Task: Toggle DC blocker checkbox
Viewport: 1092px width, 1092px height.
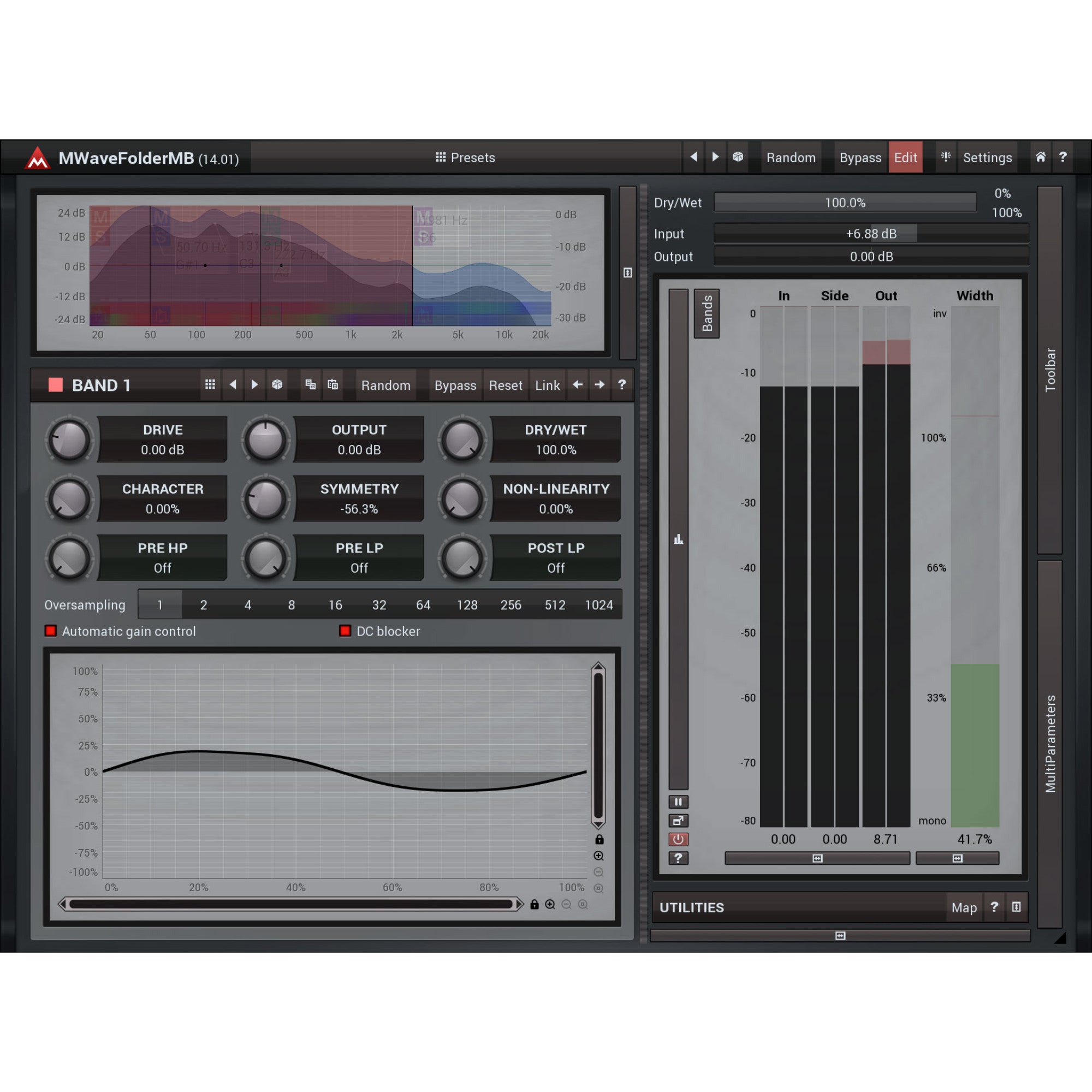Action: pos(345,631)
